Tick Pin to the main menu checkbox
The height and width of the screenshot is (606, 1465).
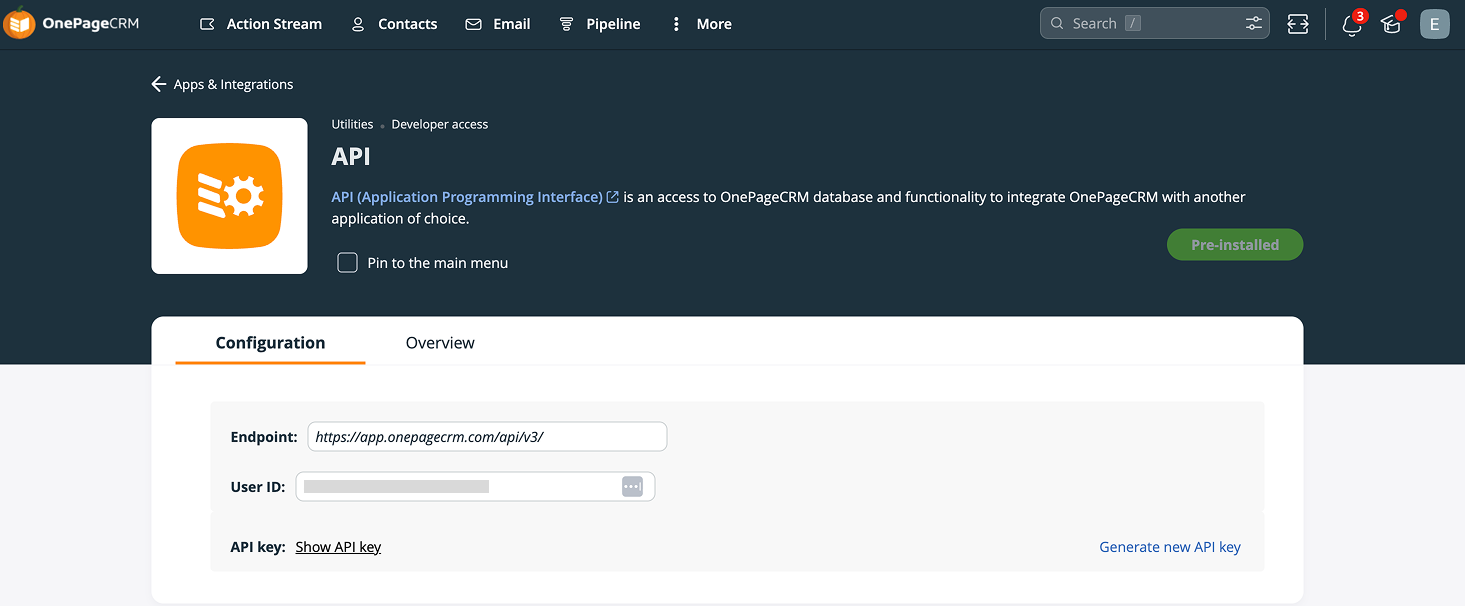[x=347, y=263]
